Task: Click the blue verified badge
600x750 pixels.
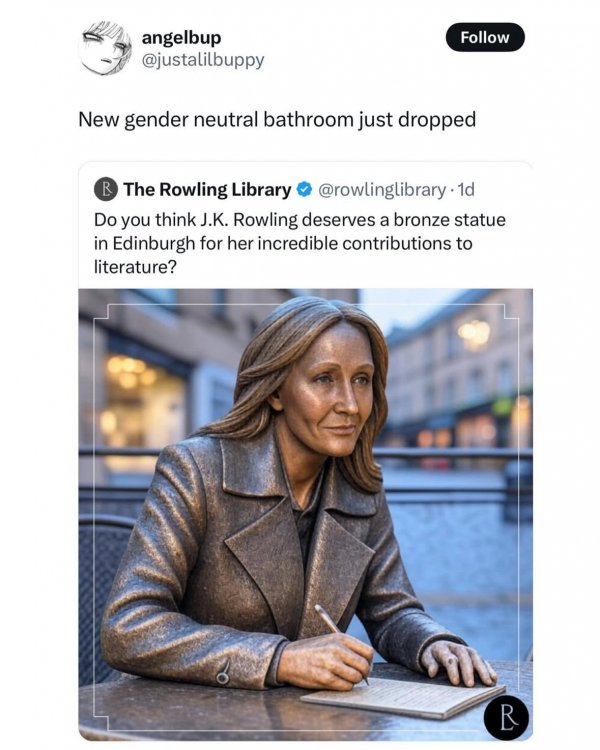Action: pyautogui.click(x=304, y=189)
